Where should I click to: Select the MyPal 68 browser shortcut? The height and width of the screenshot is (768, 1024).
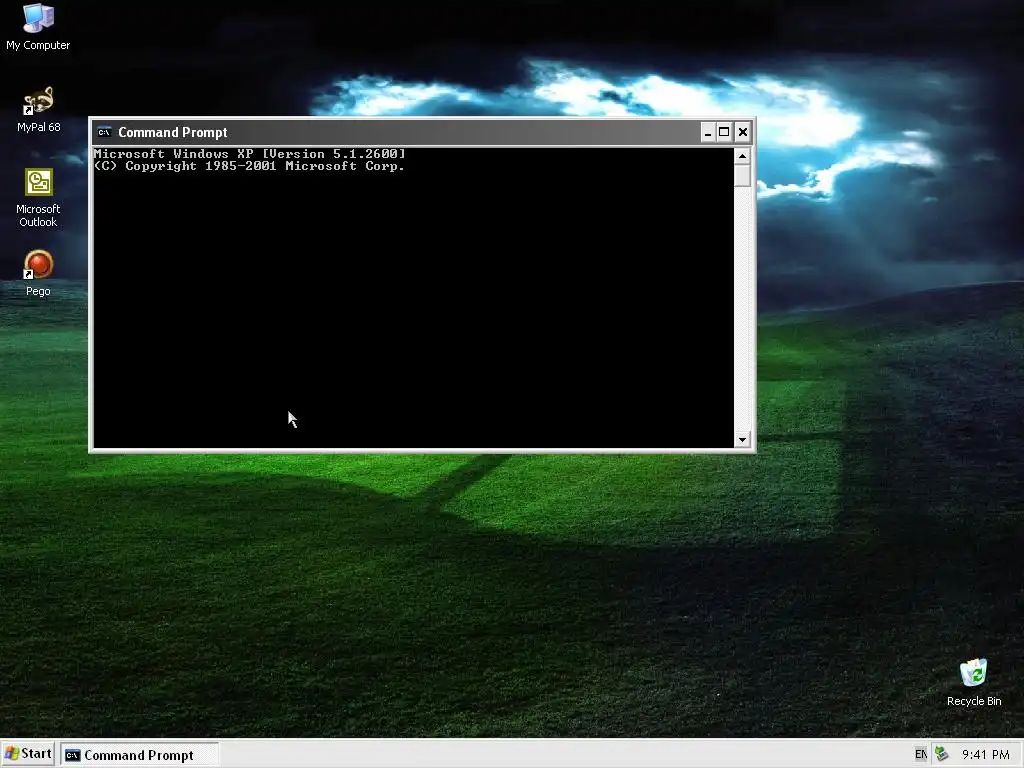(x=38, y=109)
